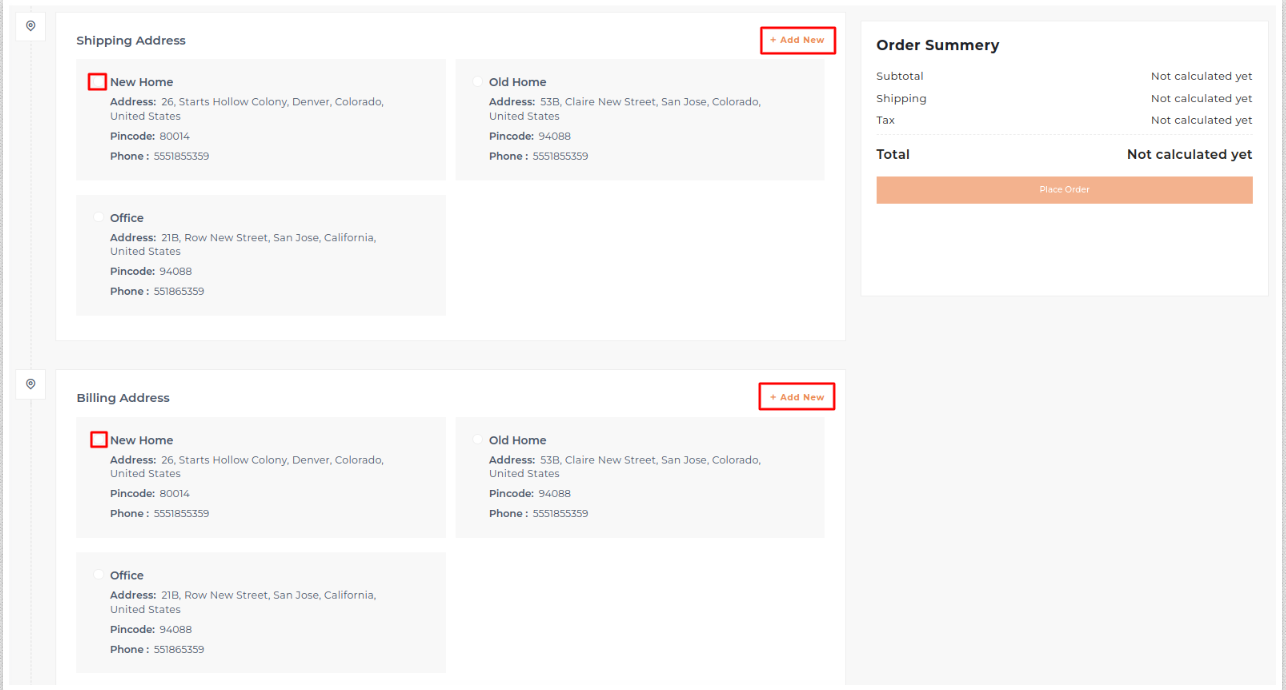Click the Order Summery heading
Viewport: 1286px width, 690px height.
(x=937, y=45)
